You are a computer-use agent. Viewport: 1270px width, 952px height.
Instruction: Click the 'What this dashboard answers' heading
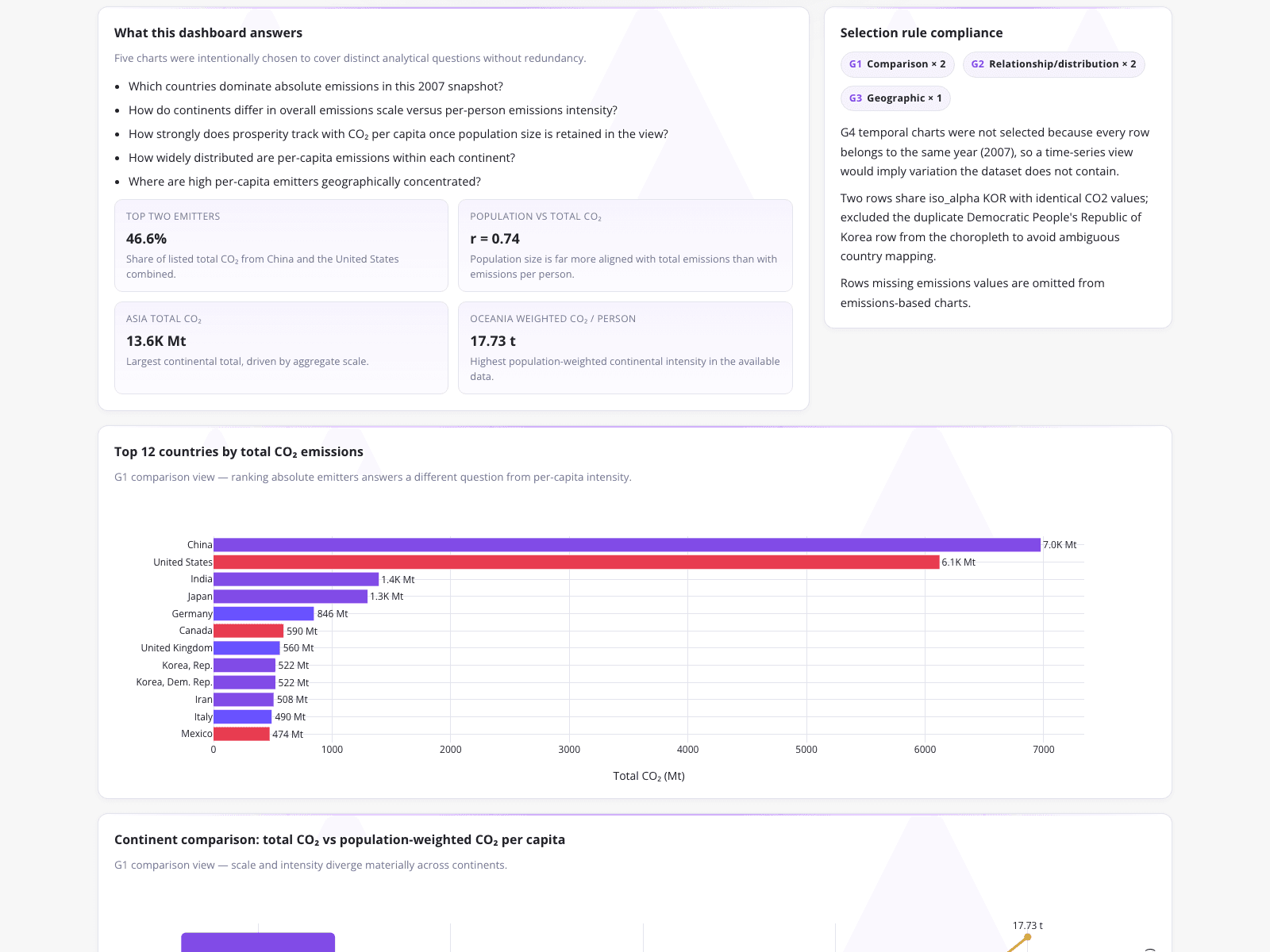pos(209,33)
